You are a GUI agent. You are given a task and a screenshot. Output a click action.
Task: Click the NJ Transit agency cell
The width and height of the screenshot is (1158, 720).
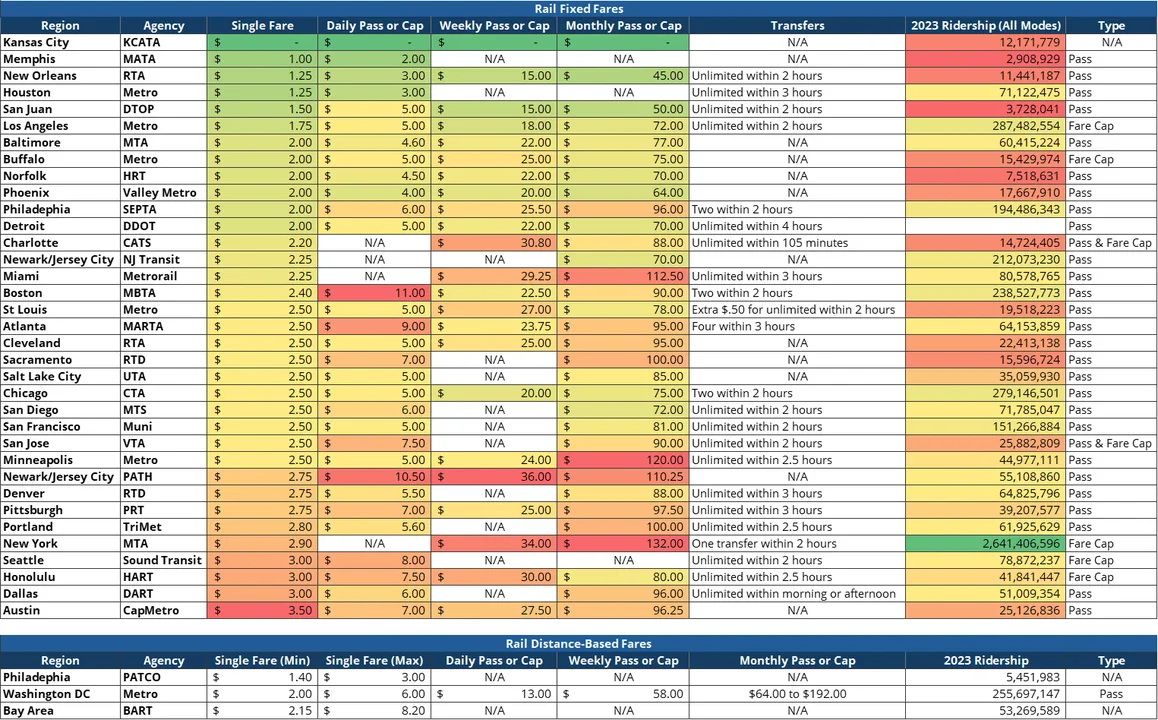163,259
